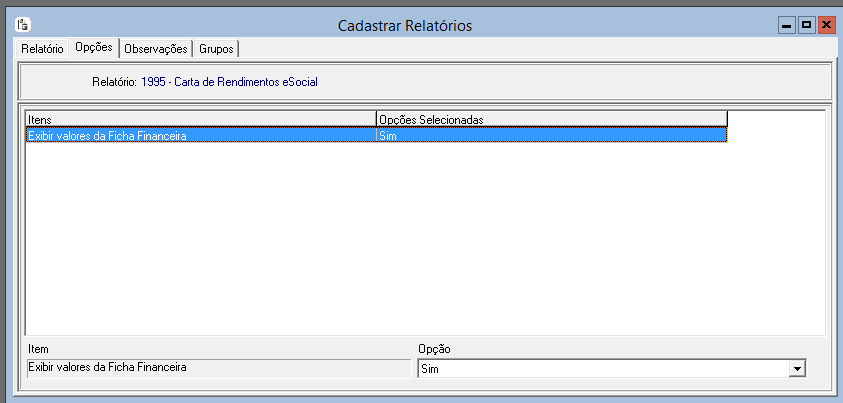Click the window title Cadastrar Relatórios
Image resolution: width=843 pixels, height=403 pixels.
coord(404,24)
